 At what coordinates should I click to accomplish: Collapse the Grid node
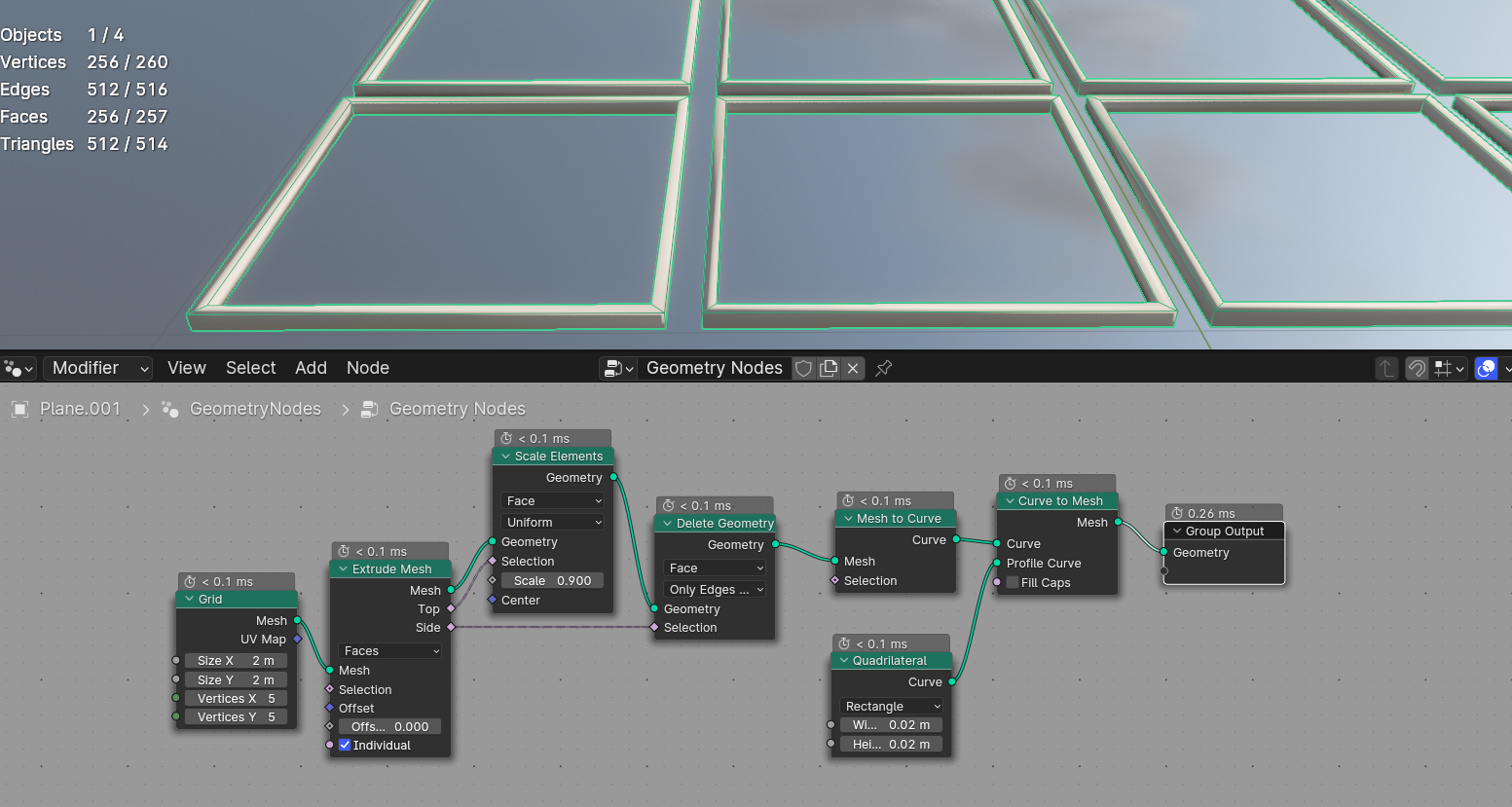click(190, 600)
